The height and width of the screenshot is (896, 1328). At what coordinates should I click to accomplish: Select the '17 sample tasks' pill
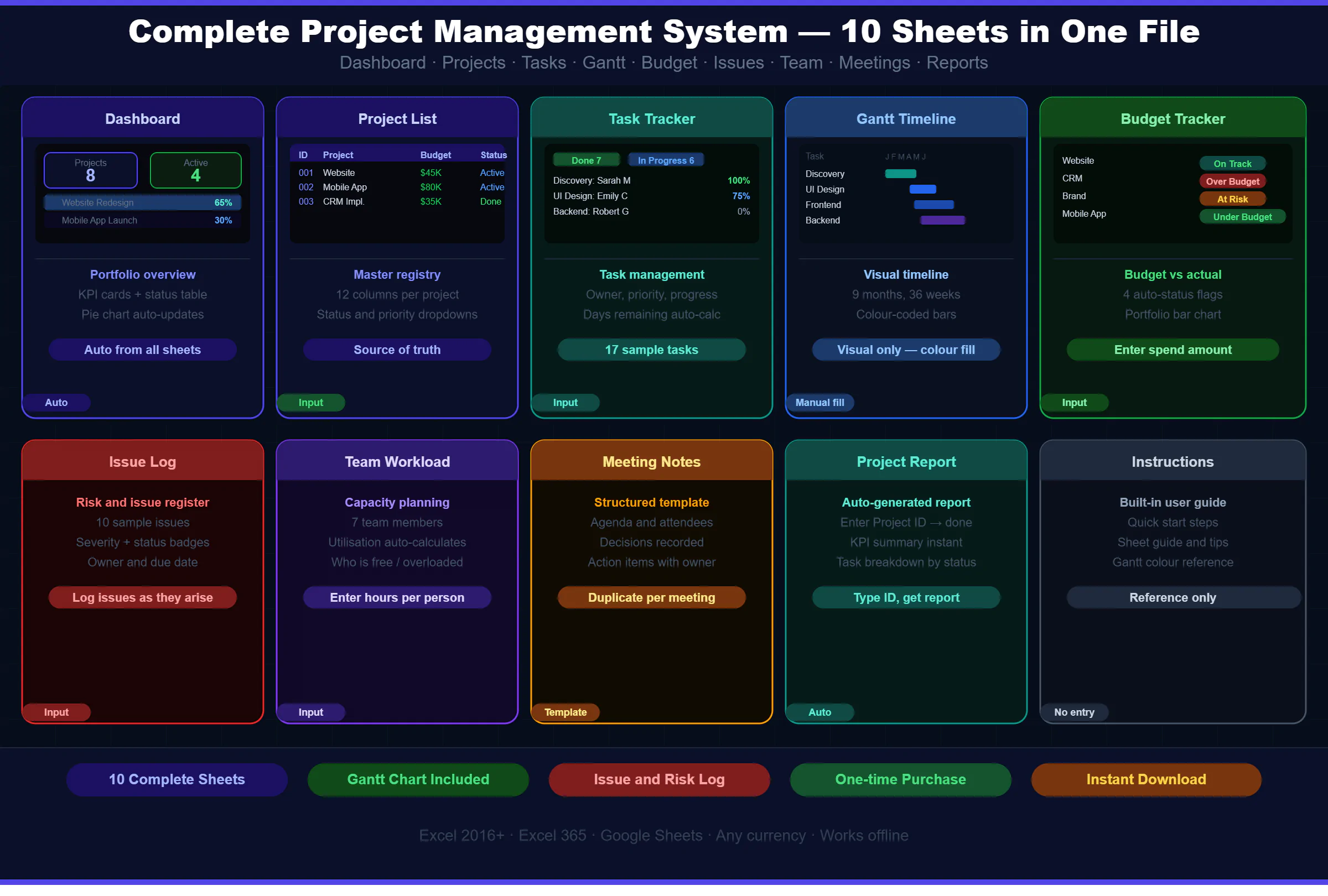pos(651,350)
